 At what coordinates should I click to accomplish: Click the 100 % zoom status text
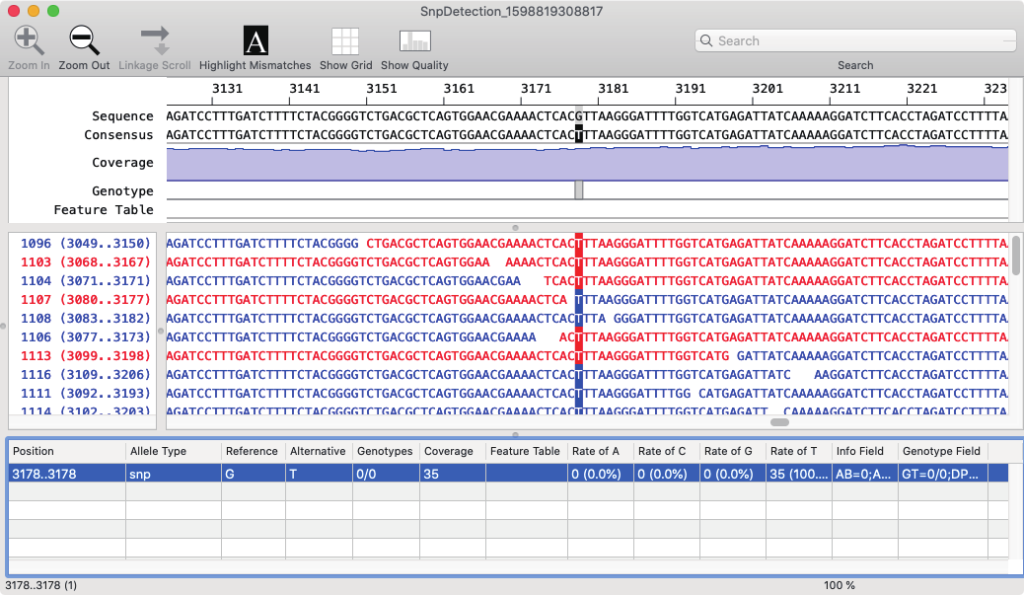[839, 585]
